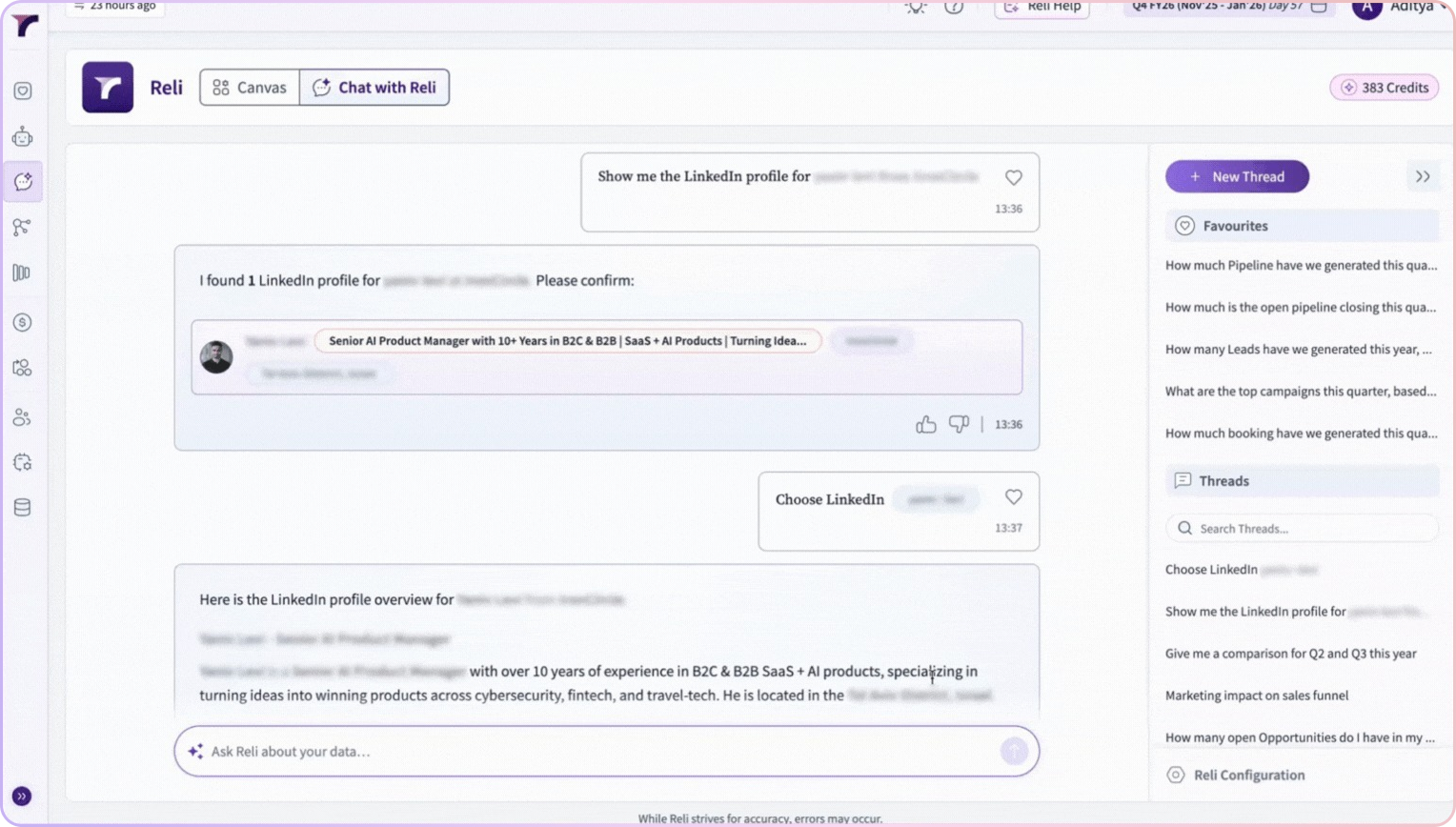Open the branching nodes sidebar icon

(x=22, y=227)
